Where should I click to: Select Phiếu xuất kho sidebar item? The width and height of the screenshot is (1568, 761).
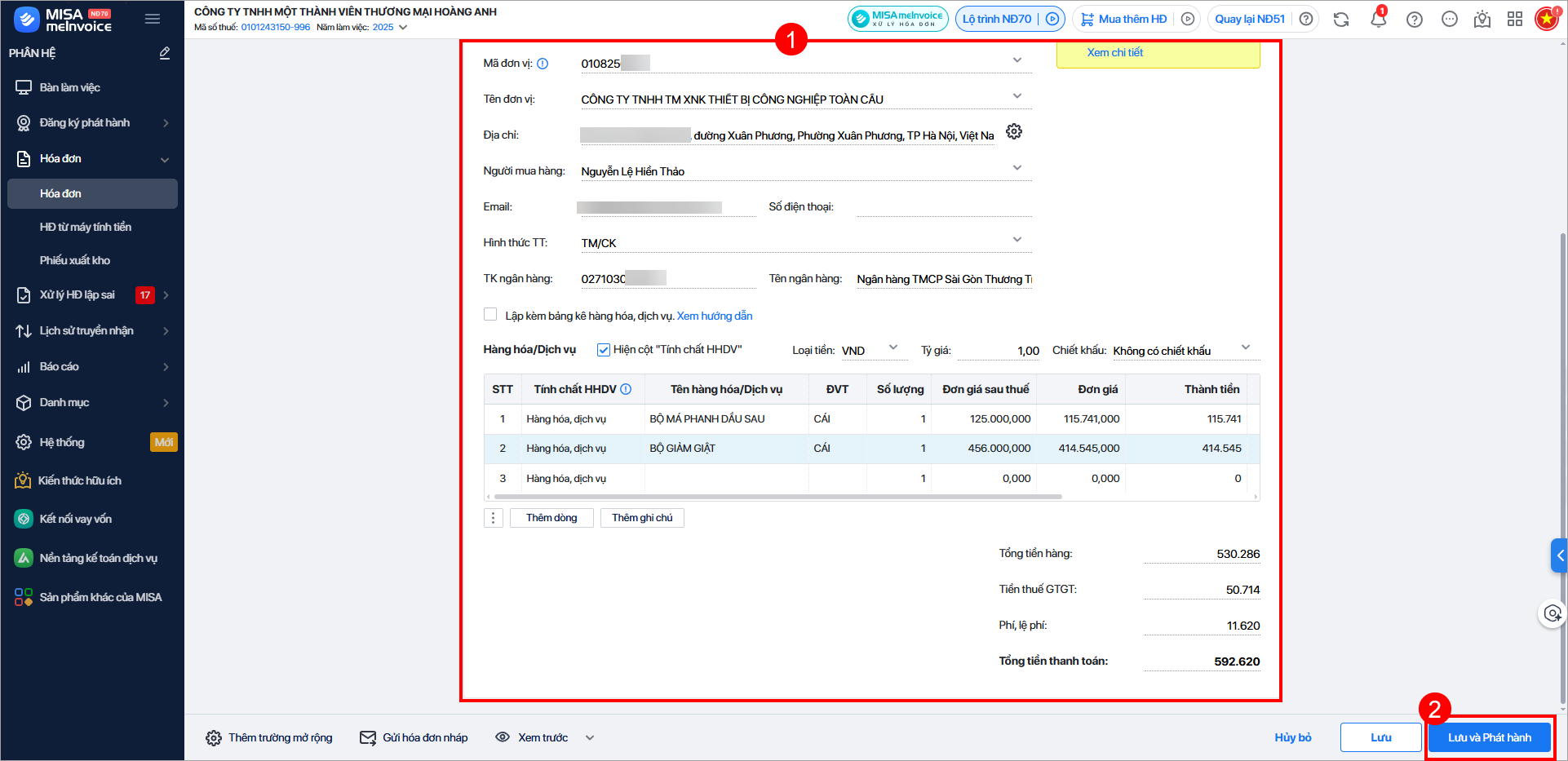tap(75, 260)
